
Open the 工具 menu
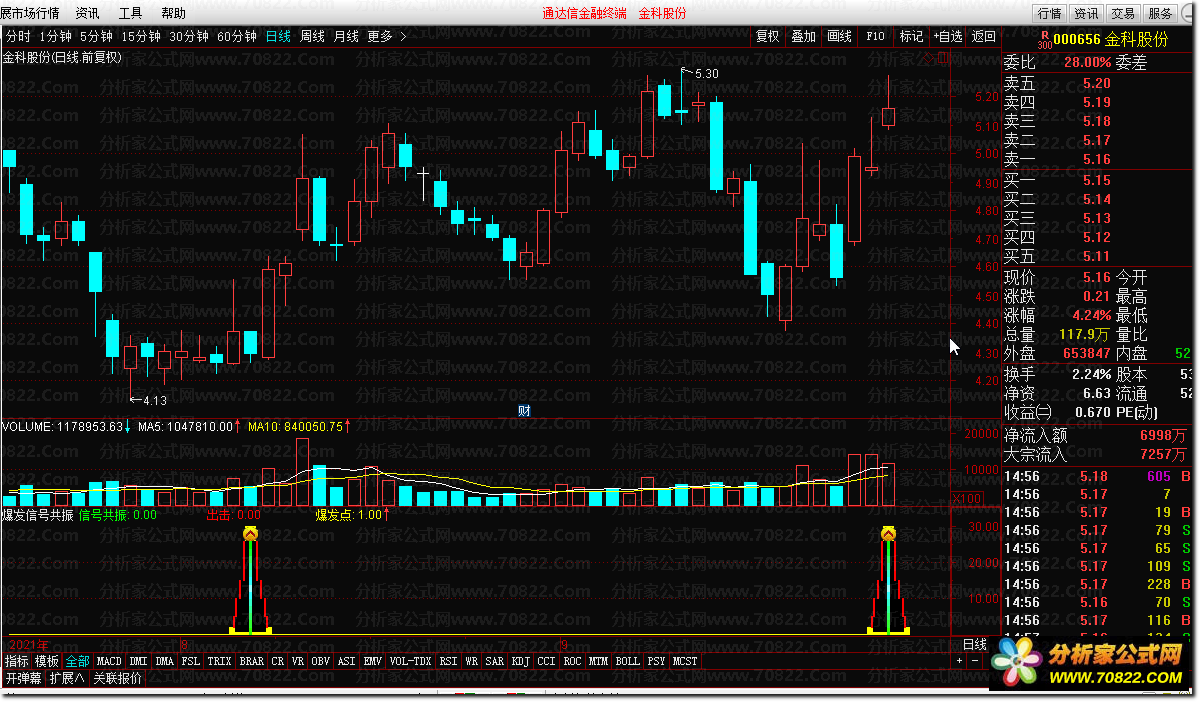(130, 13)
